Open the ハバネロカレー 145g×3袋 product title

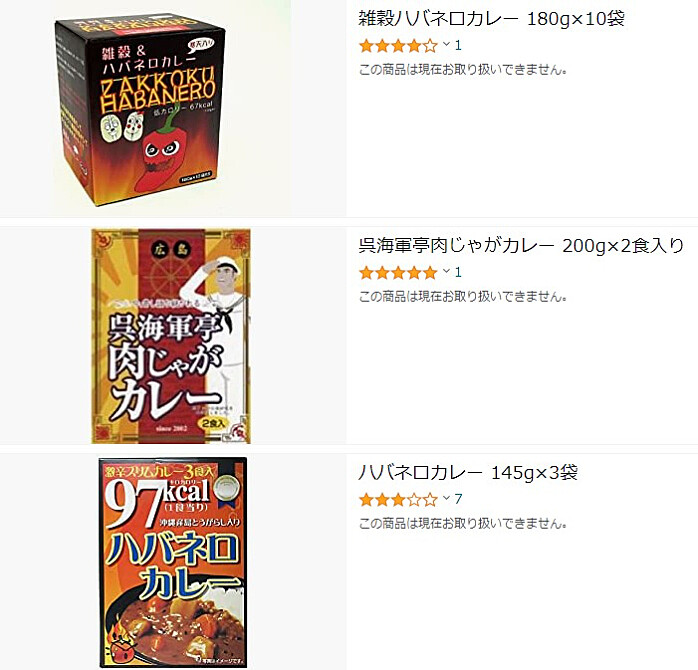468,472
